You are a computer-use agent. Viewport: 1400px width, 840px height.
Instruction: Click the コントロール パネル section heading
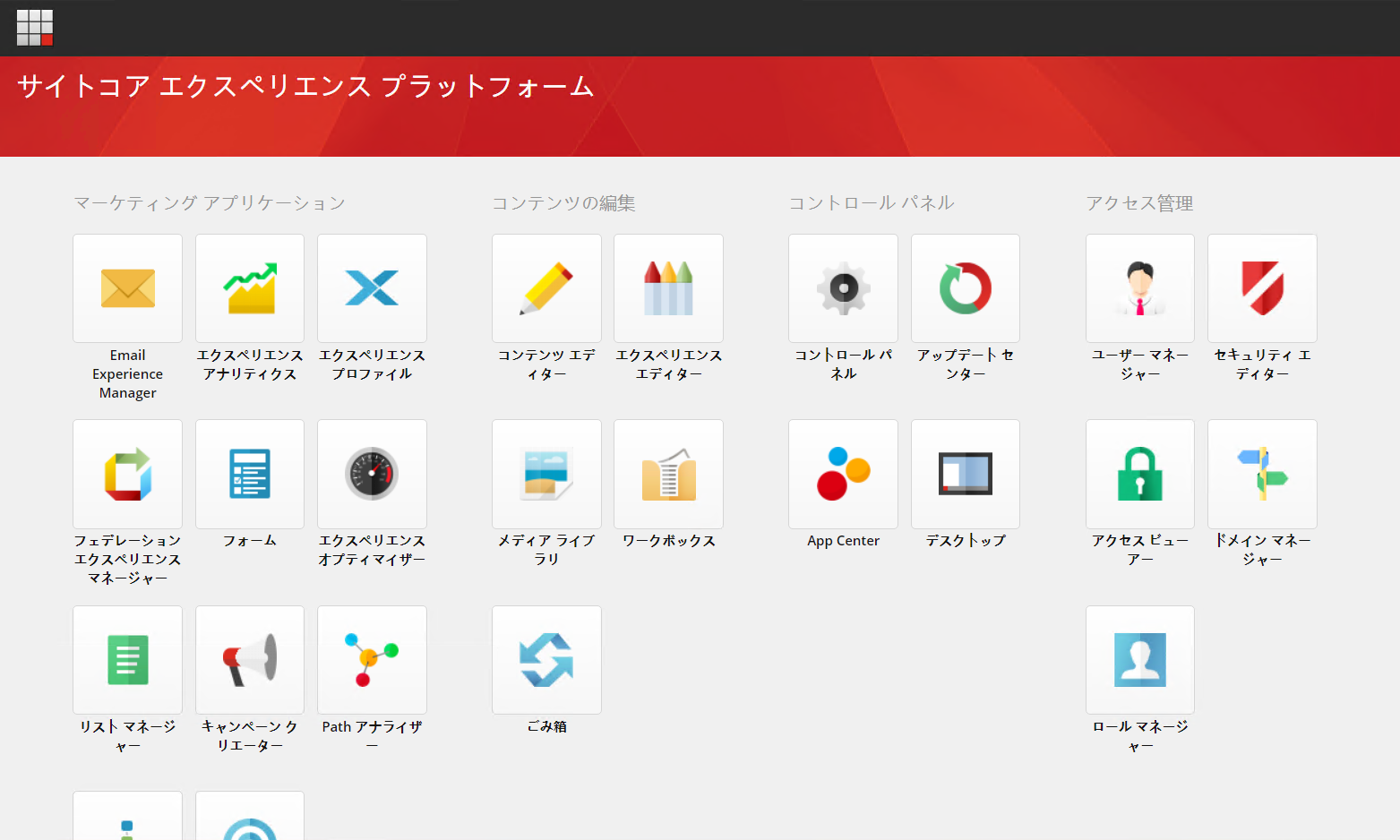point(872,203)
